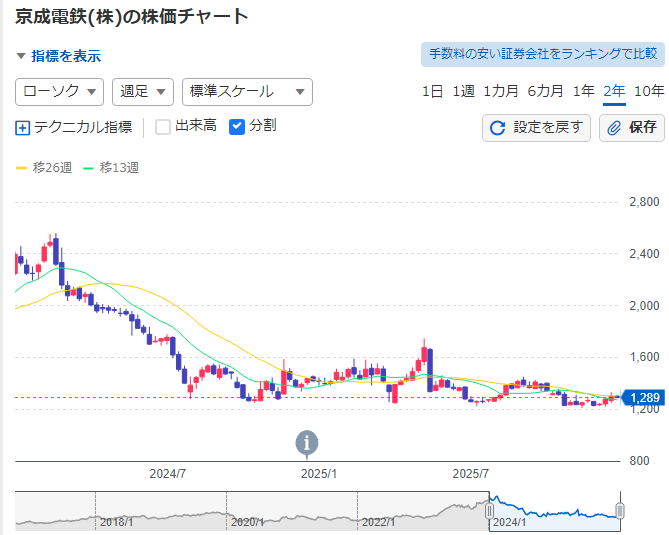Image resolution: width=669 pixels, height=535 pixels.
Task: Open the 週足 interval dropdown
Action: tap(143, 92)
